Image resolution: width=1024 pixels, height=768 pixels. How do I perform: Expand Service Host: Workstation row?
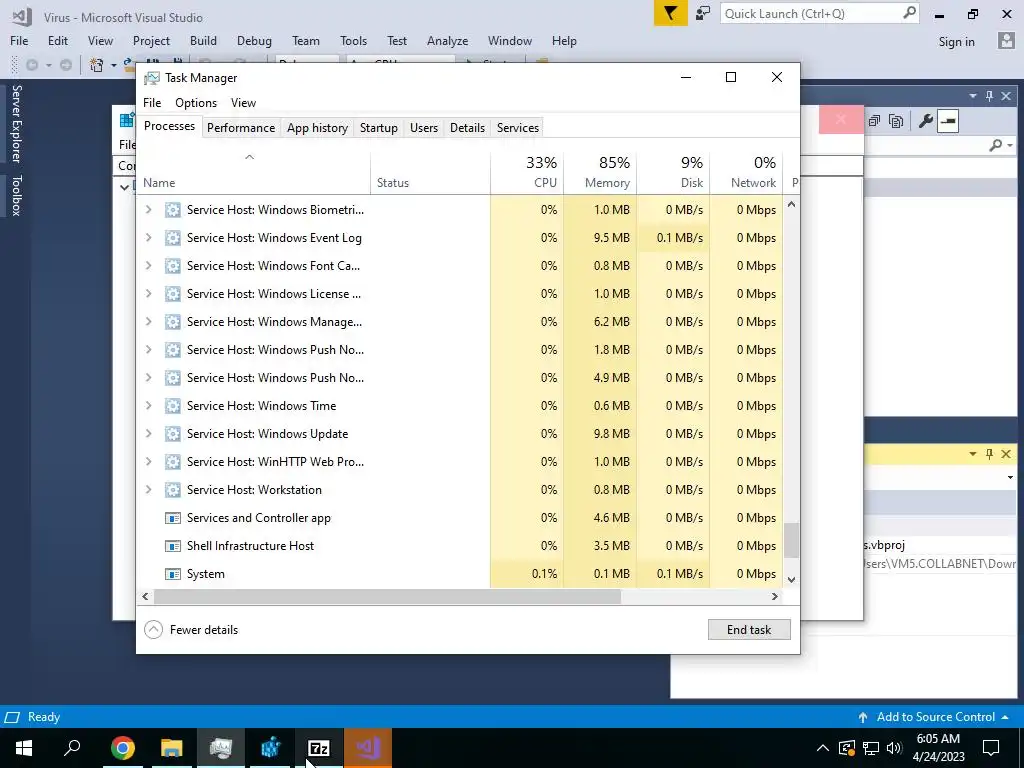tap(148, 490)
